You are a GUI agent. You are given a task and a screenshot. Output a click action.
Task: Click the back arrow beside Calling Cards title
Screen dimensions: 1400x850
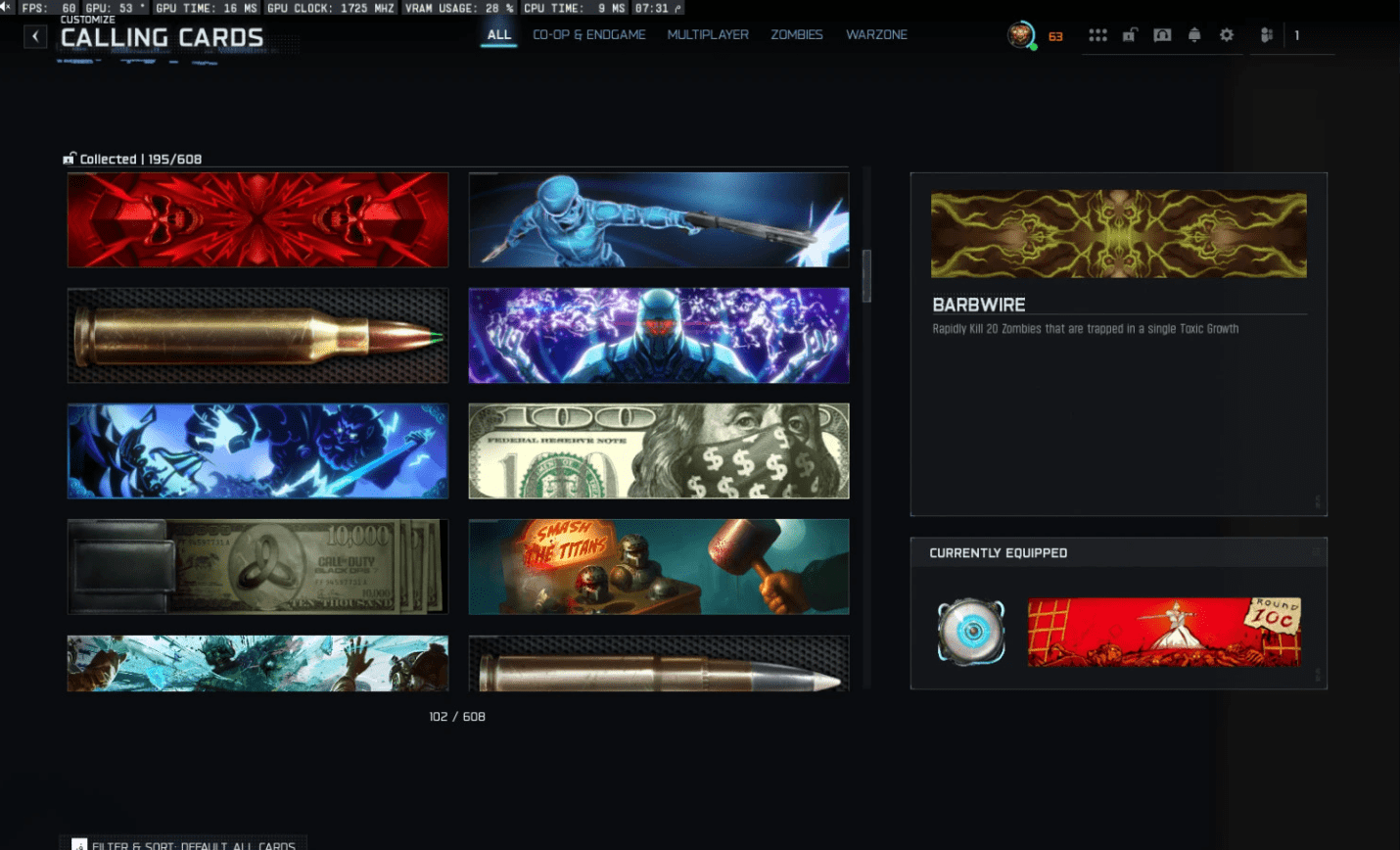click(35, 36)
